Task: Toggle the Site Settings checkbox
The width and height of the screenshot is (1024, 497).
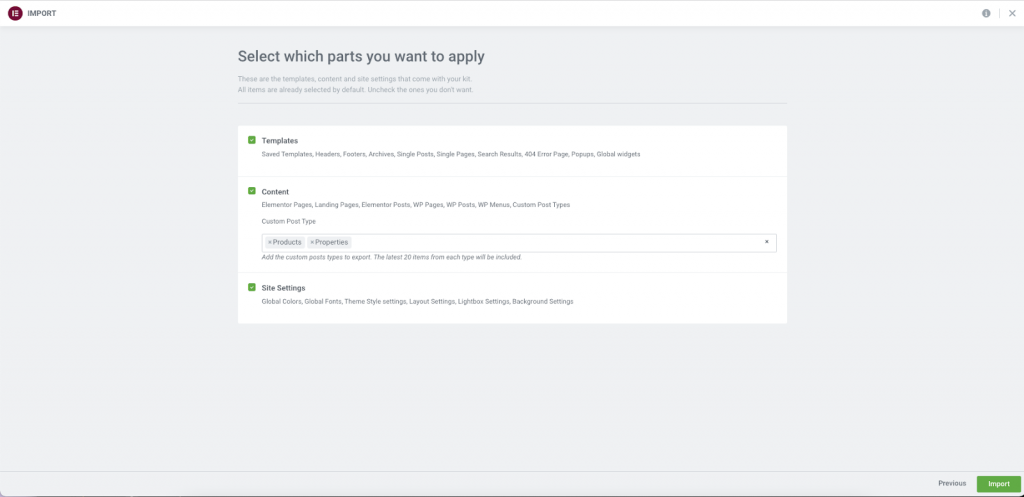Action: point(252,287)
